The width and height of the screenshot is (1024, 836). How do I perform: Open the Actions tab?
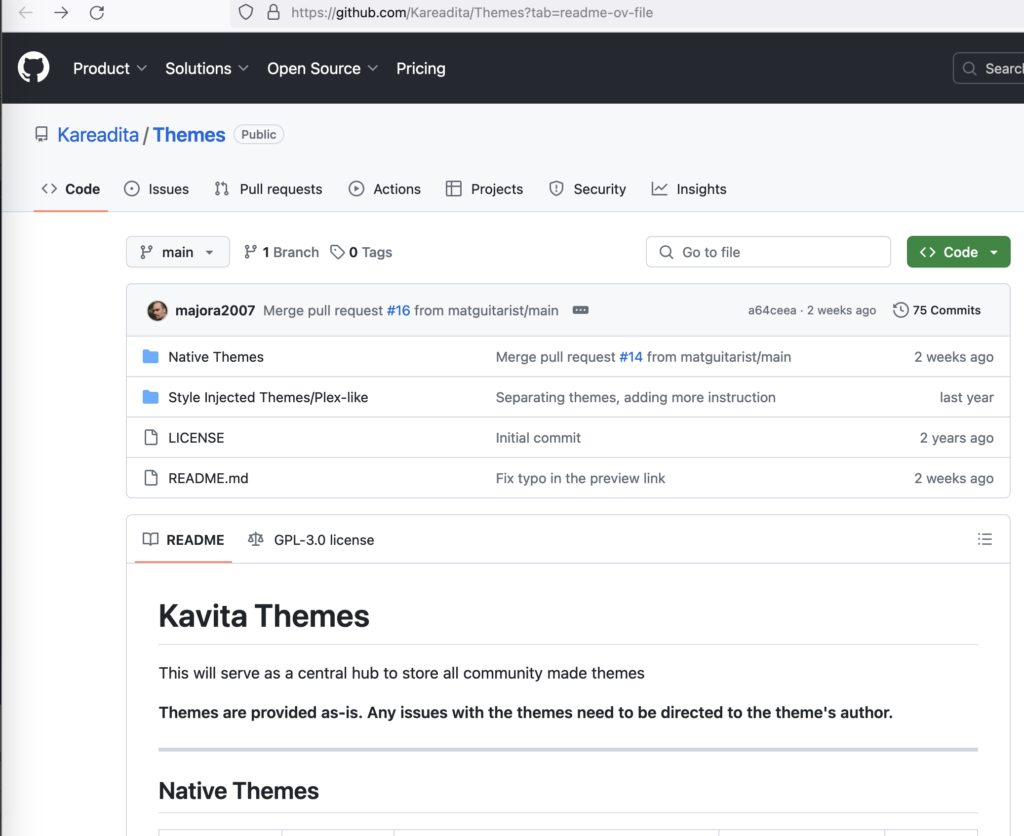pos(385,189)
